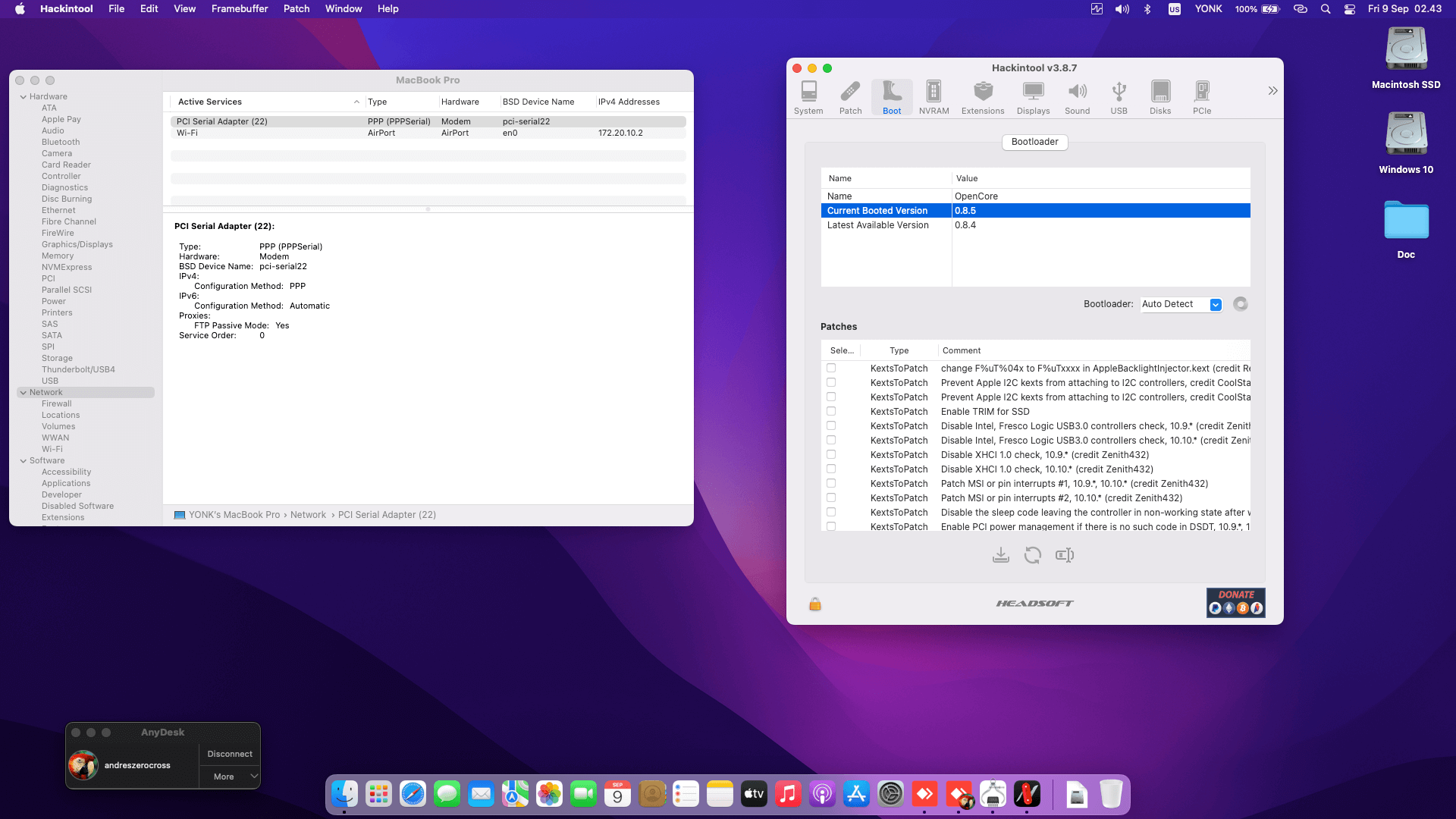Open the Patch tool in Hackintool toolbar
Image resolution: width=1456 pixels, height=819 pixels.
(850, 98)
